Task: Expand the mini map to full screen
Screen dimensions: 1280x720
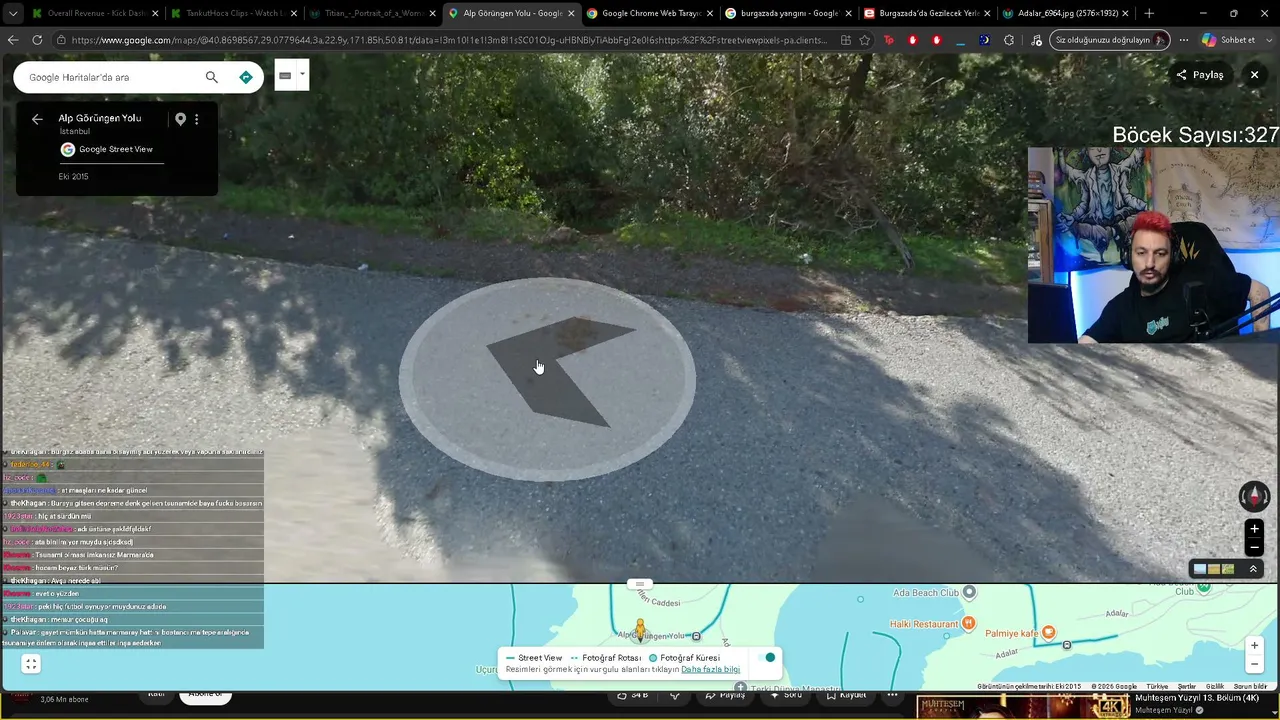Action: click(x=31, y=664)
